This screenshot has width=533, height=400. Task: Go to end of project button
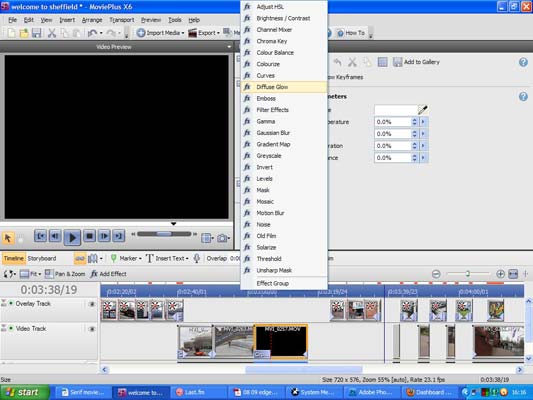(119, 236)
